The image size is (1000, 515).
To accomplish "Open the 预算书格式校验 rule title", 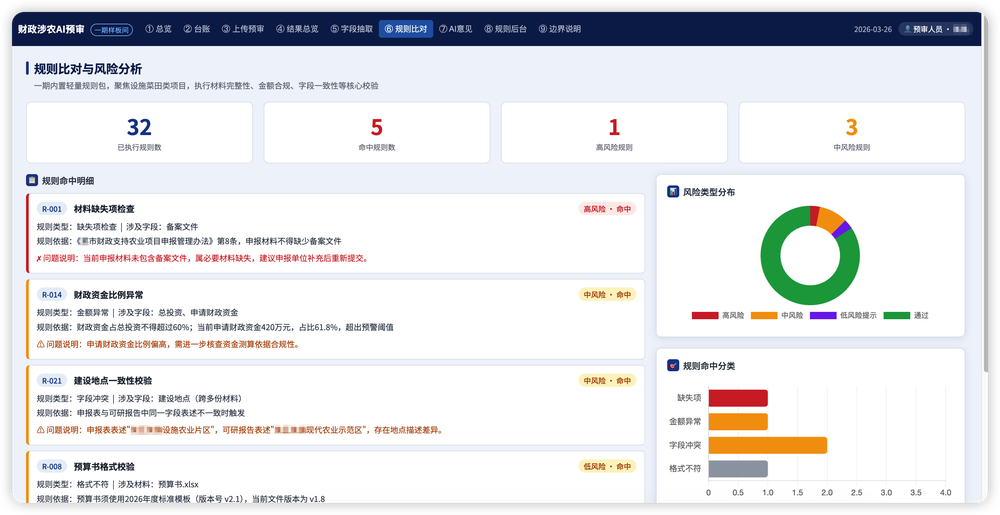I will 104,467.
